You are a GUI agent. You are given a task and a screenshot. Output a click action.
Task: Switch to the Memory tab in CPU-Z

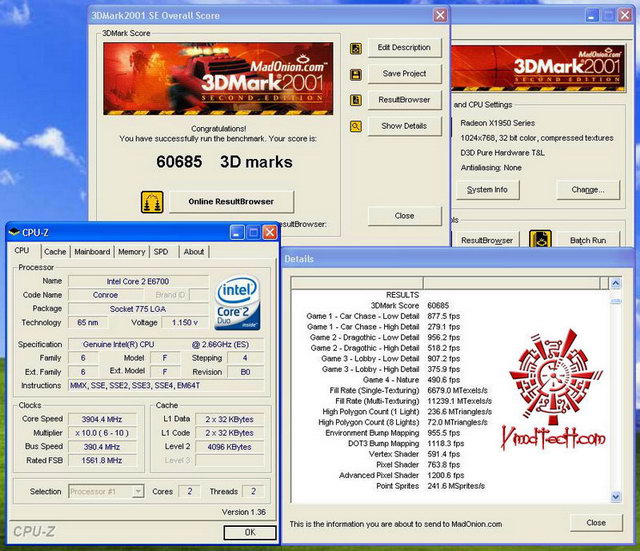pyautogui.click(x=131, y=252)
